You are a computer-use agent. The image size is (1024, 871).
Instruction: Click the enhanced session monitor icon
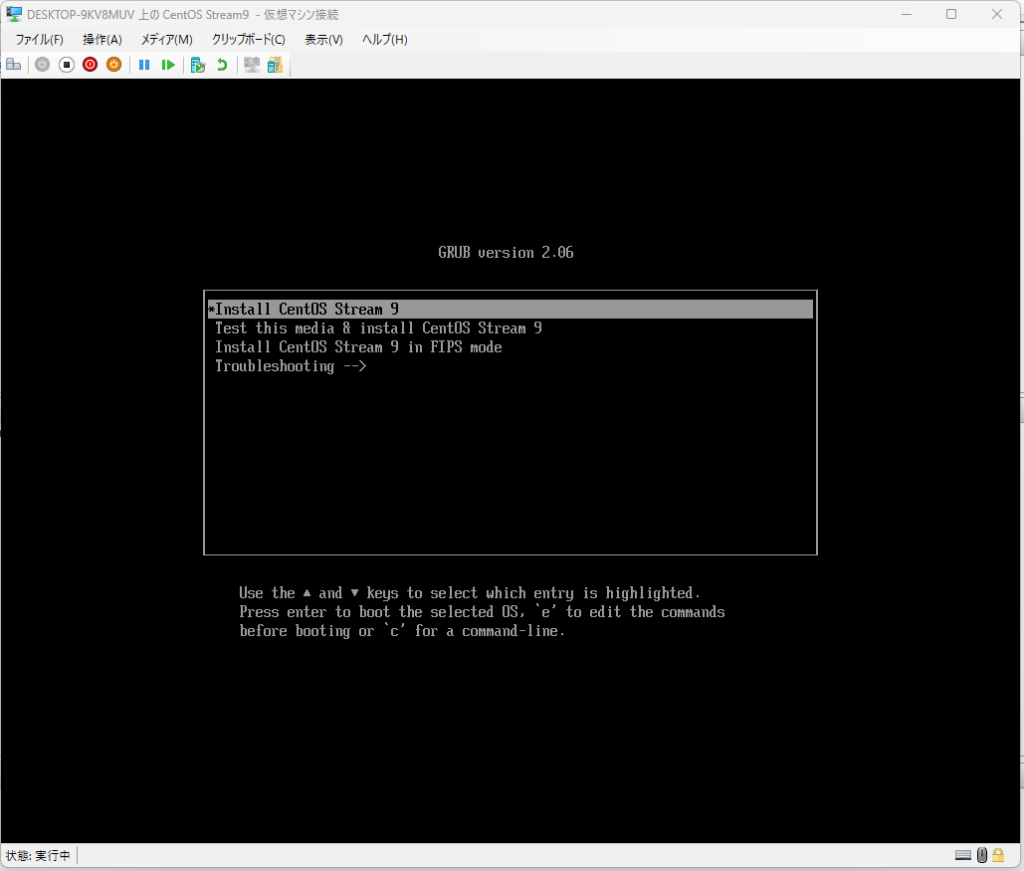(252, 64)
